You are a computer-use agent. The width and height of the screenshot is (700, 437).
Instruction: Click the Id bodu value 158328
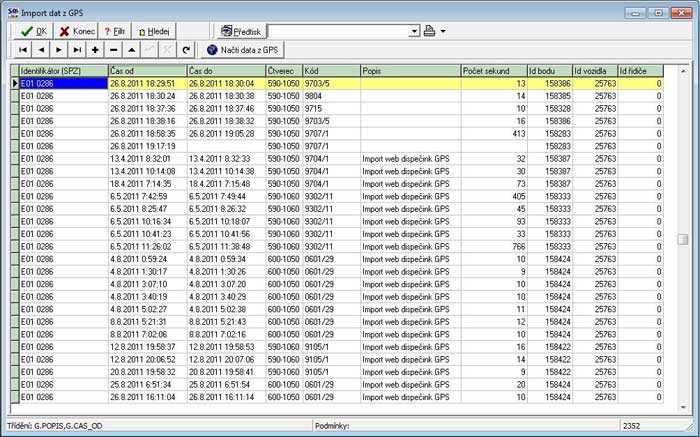[550, 108]
